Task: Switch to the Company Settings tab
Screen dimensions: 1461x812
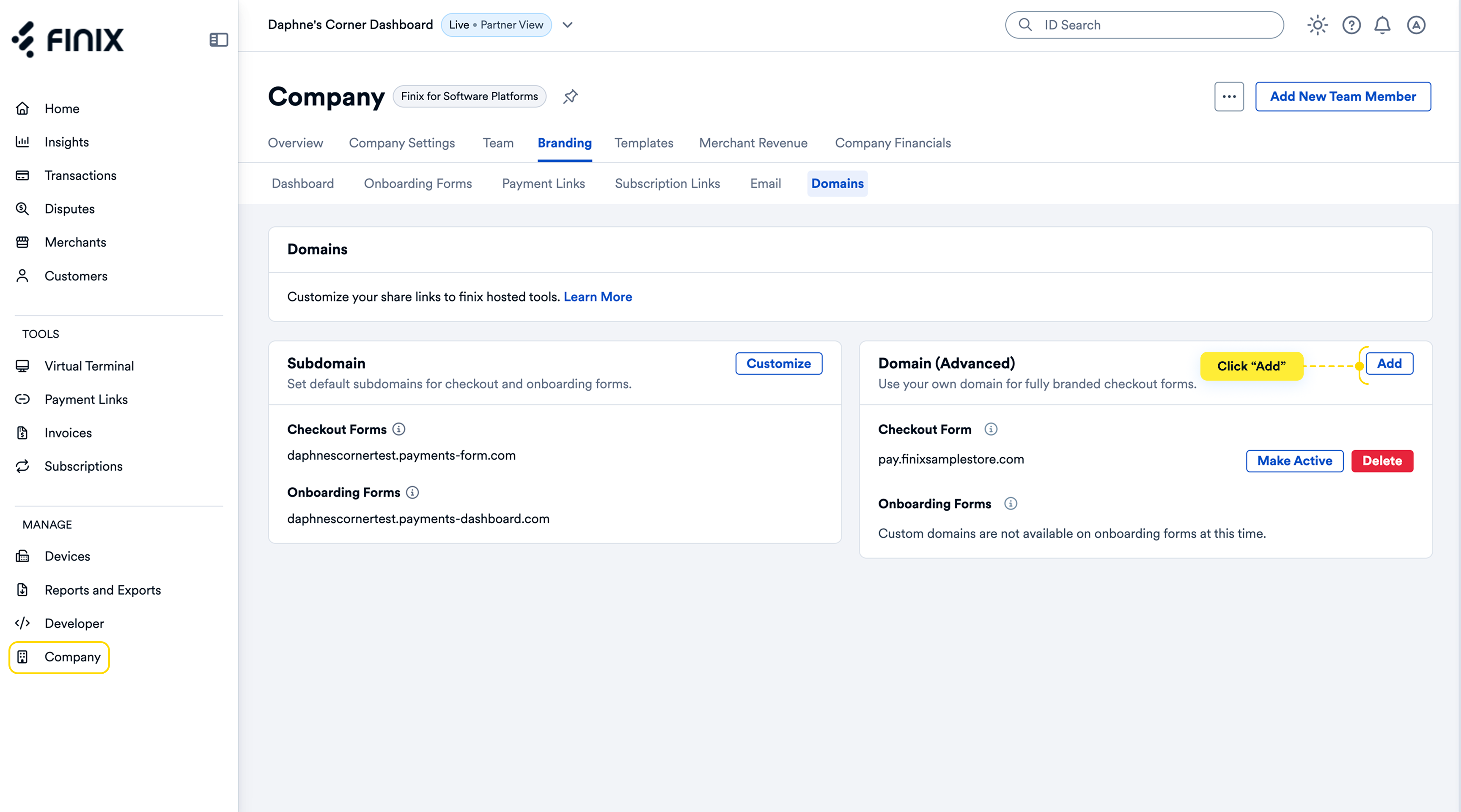Action: pos(401,143)
